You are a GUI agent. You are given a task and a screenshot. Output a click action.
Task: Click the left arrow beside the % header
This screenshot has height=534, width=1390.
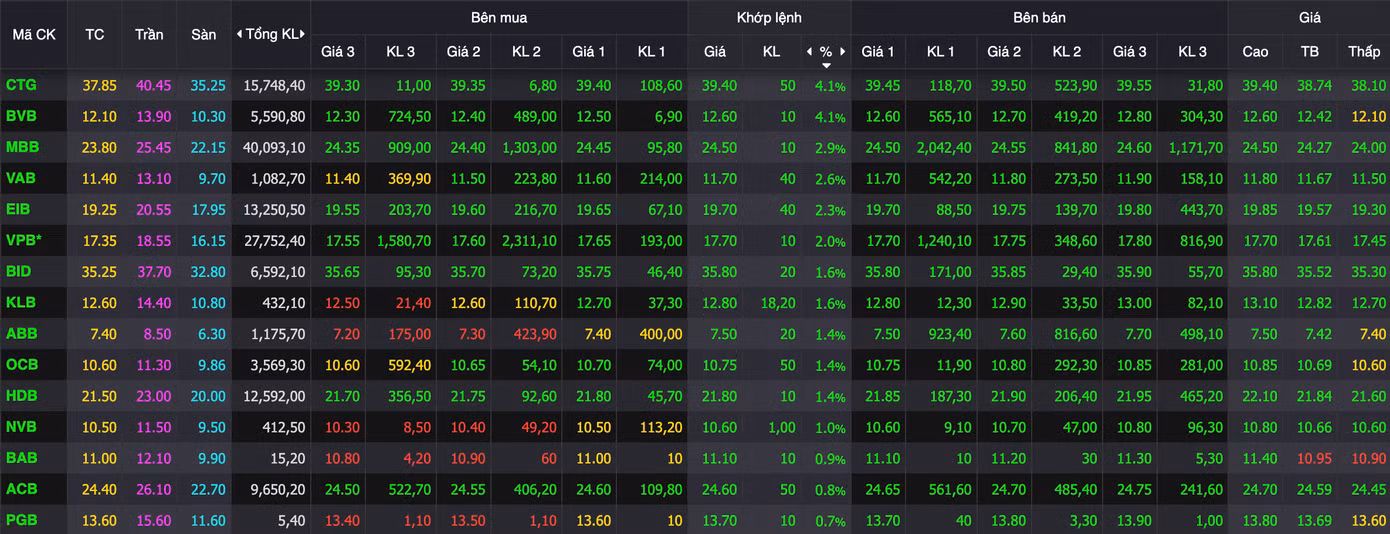point(809,51)
